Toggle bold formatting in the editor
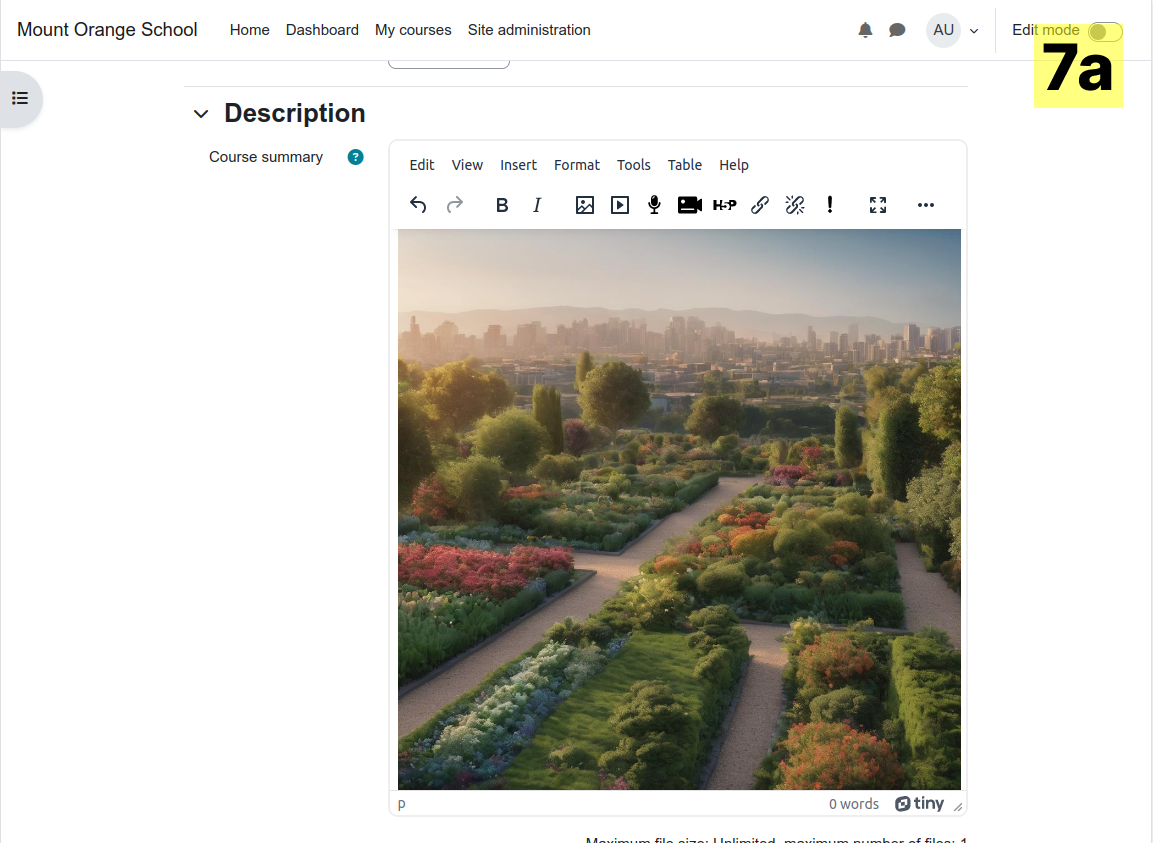Image resolution: width=1153 pixels, height=843 pixels. point(502,205)
